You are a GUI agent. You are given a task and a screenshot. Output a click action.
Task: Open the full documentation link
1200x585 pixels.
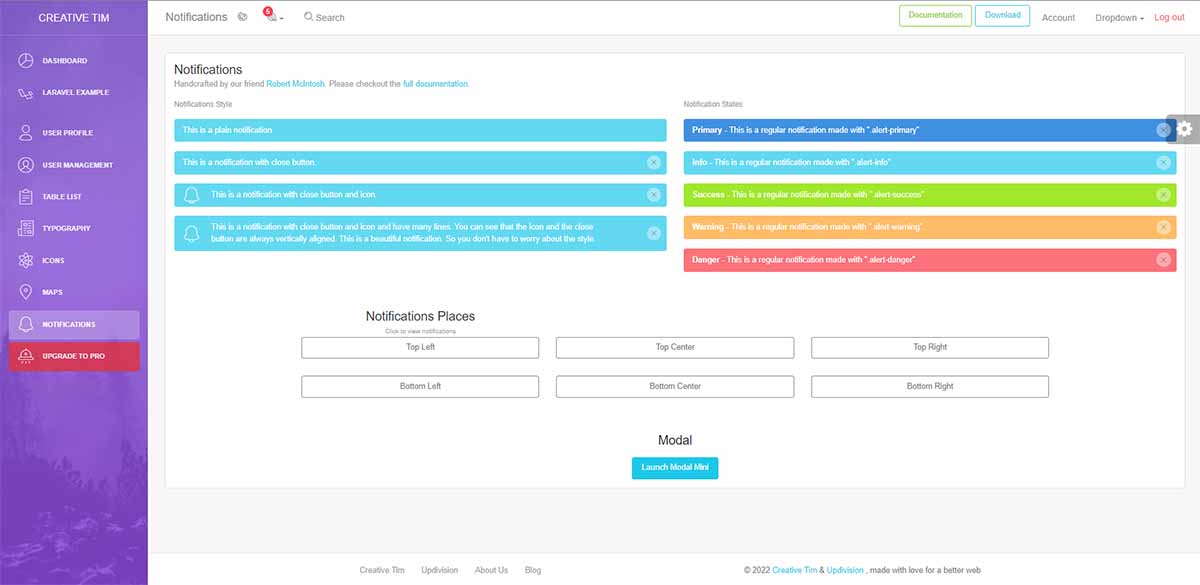pyautogui.click(x=434, y=83)
